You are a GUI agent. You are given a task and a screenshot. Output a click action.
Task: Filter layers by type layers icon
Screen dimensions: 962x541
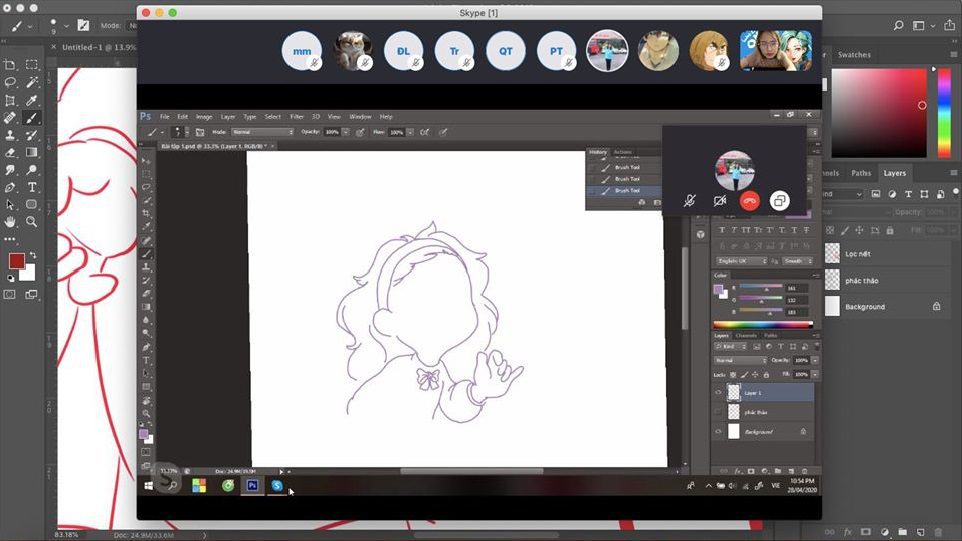[908, 193]
